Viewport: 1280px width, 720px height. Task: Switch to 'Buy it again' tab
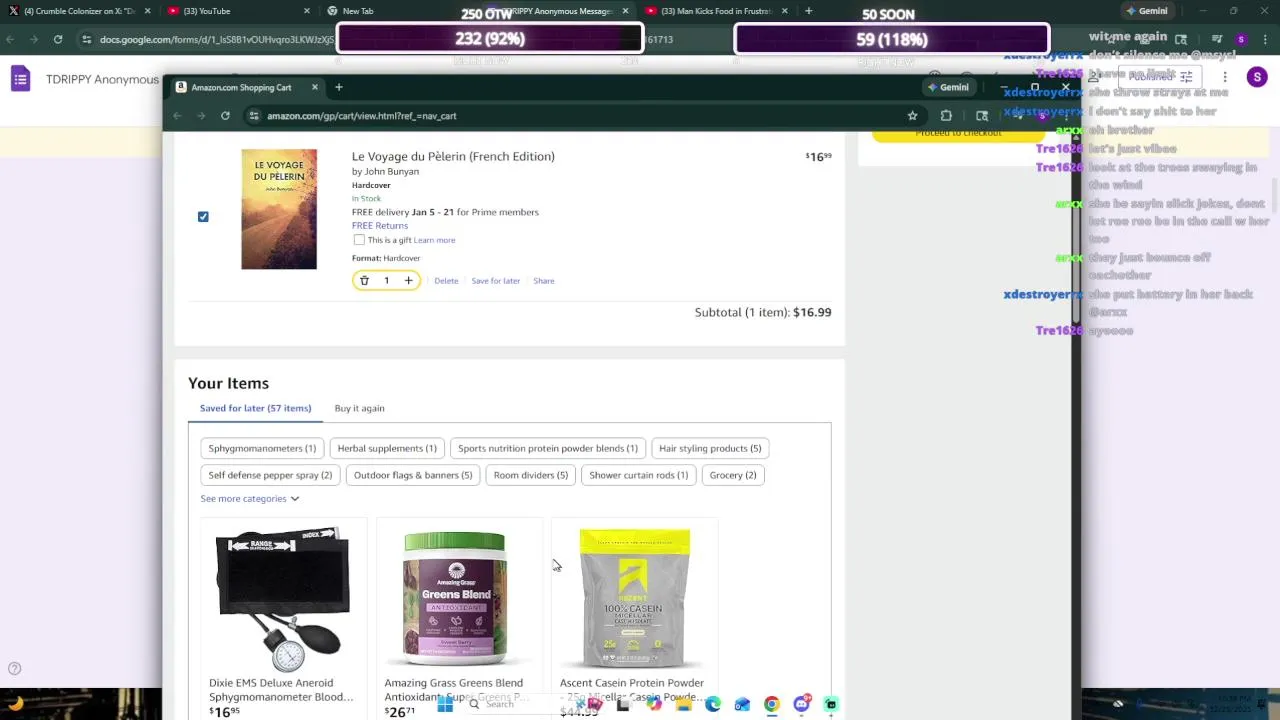tap(359, 408)
